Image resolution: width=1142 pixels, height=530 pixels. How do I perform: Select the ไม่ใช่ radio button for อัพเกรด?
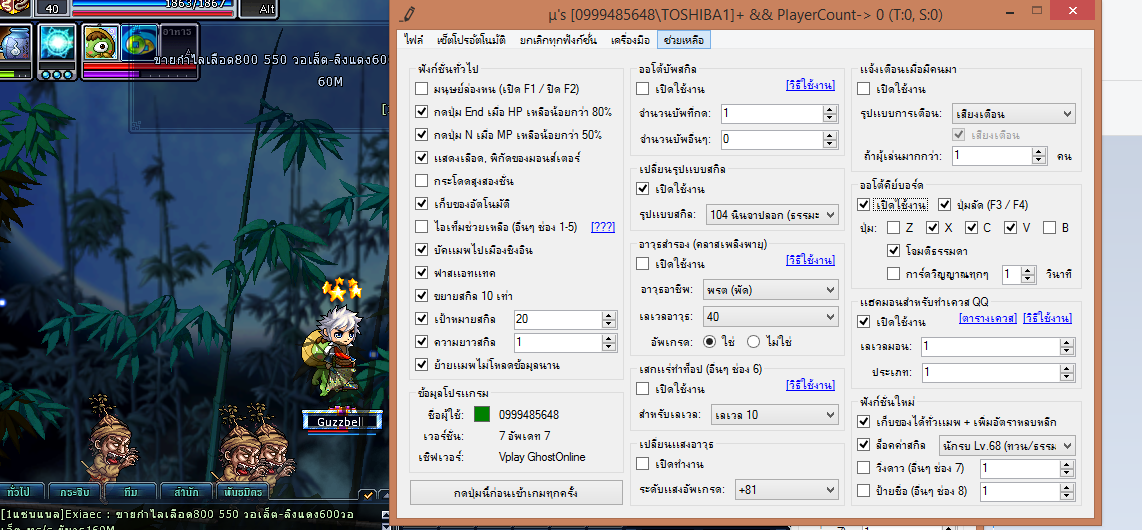click(753, 341)
